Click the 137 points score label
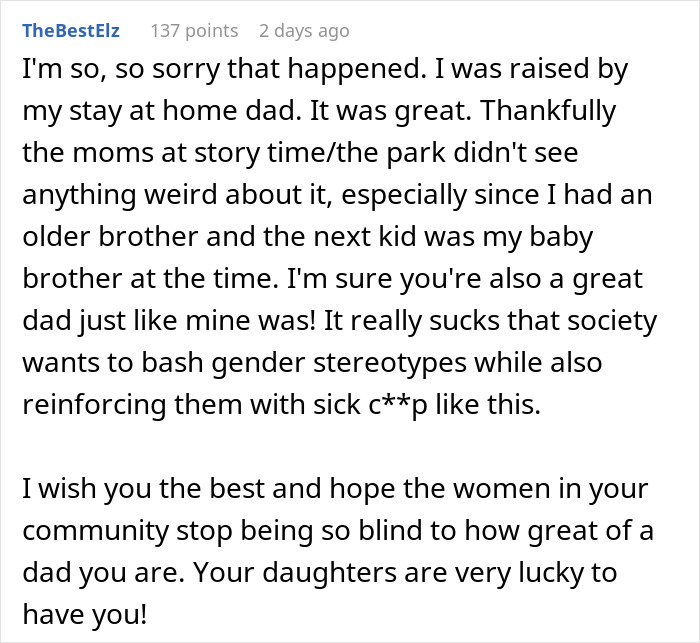The image size is (700, 643). (194, 30)
